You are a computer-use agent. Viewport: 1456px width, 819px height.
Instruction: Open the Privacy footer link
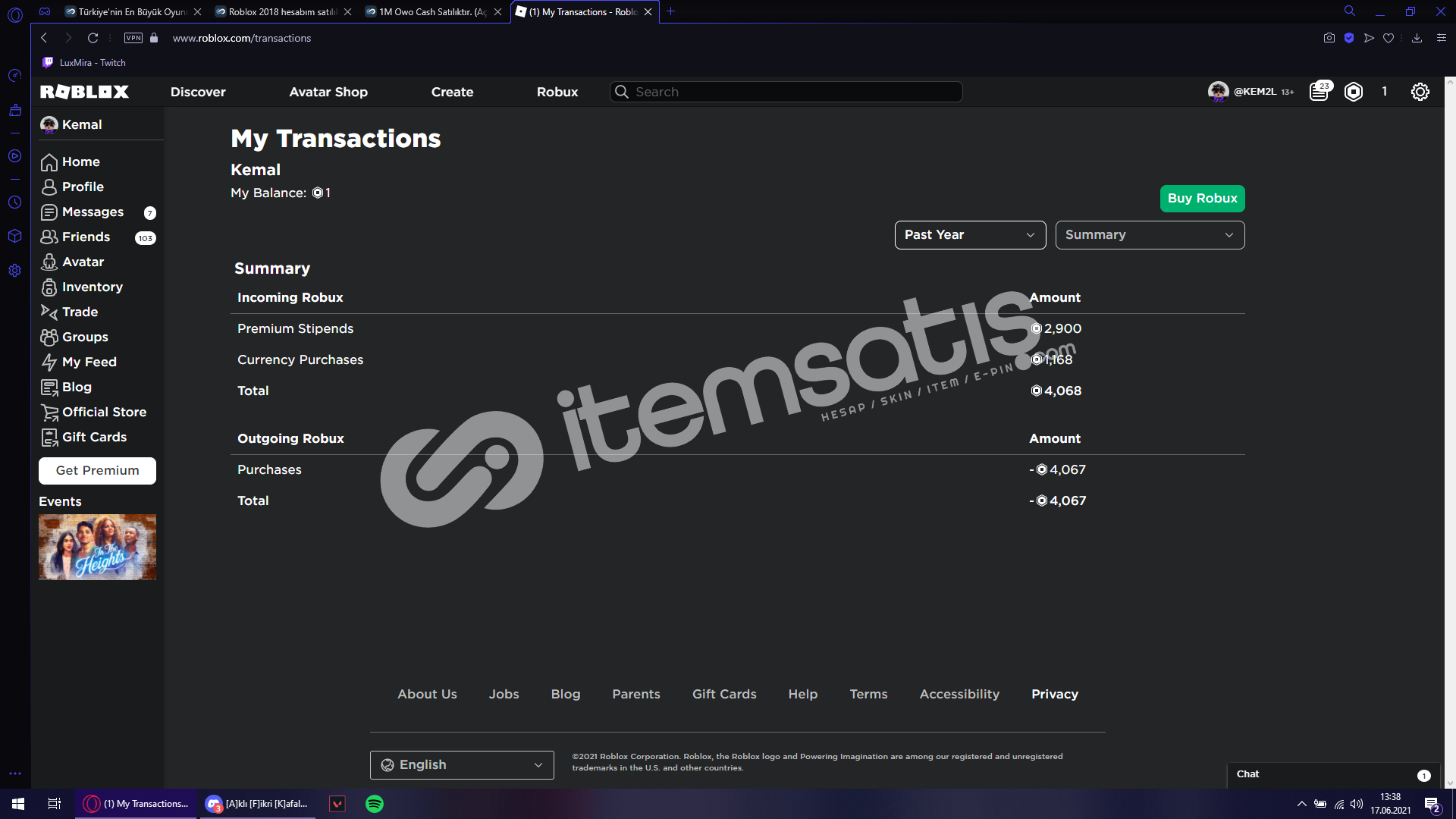point(1054,694)
